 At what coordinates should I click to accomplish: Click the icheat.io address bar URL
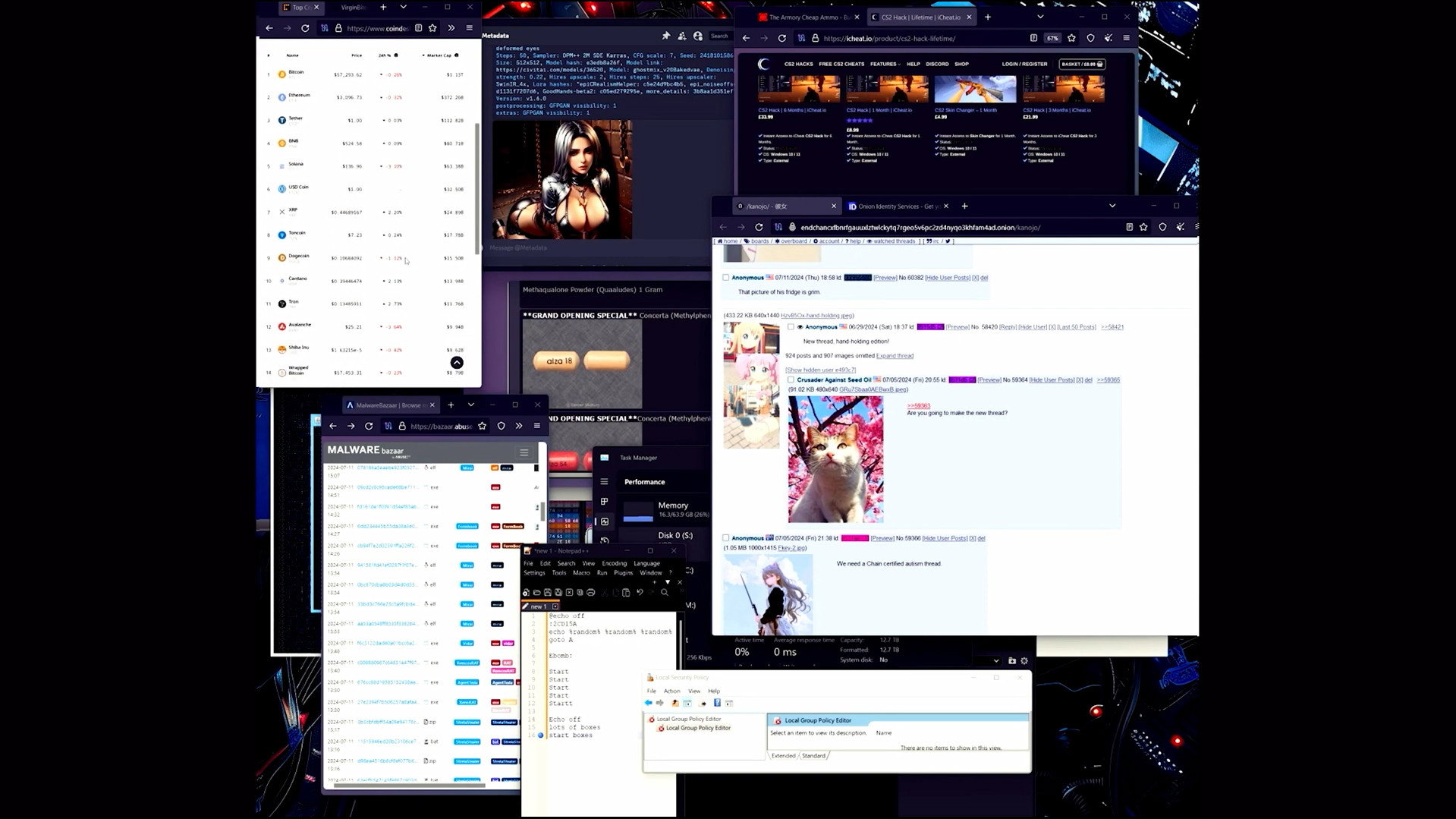click(889, 38)
